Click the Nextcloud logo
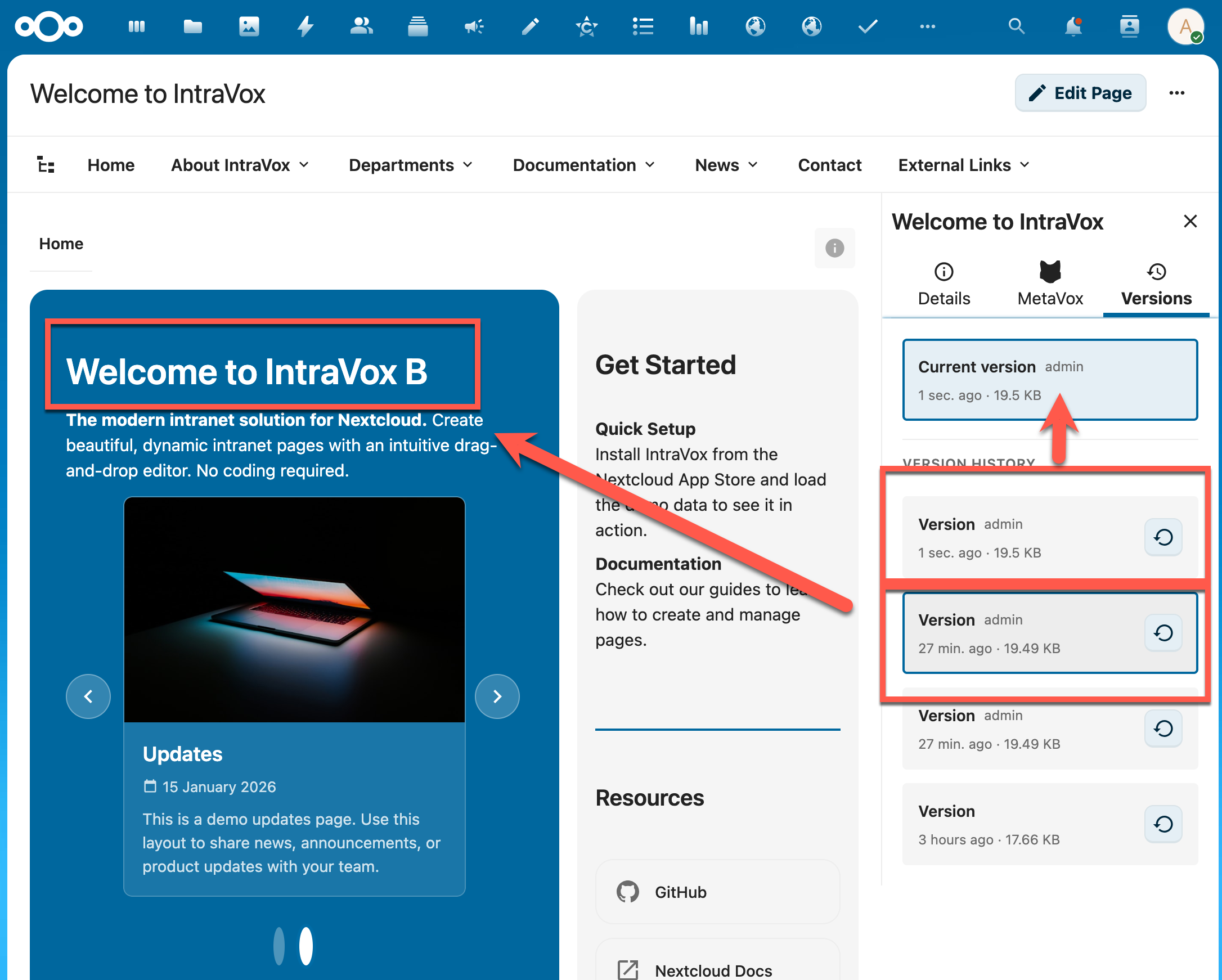 (x=49, y=26)
